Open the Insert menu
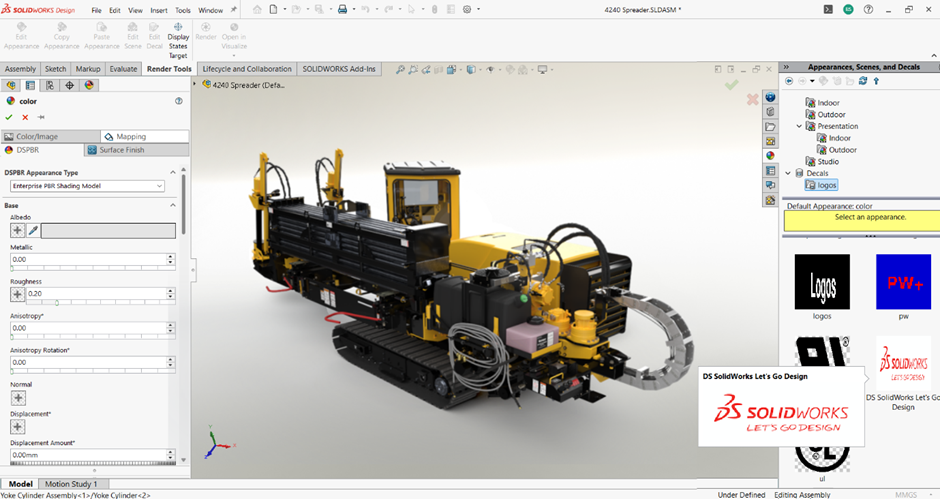940x499 pixels. coord(158,10)
